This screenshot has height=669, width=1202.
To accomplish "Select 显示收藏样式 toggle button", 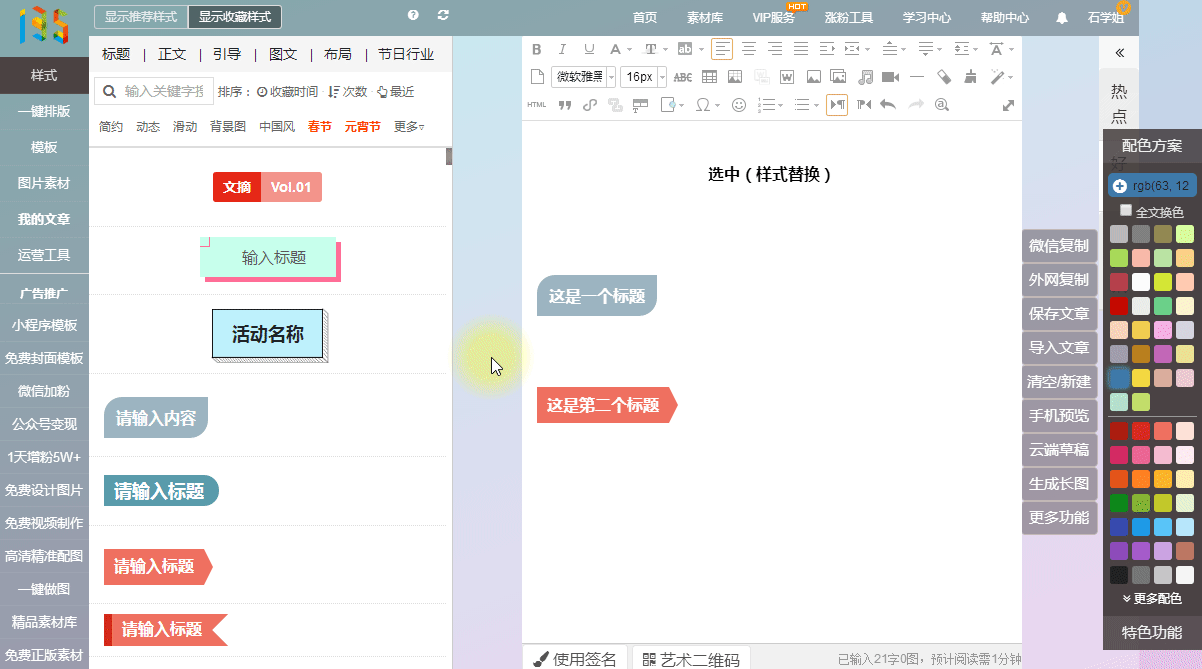I will [235, 17].
